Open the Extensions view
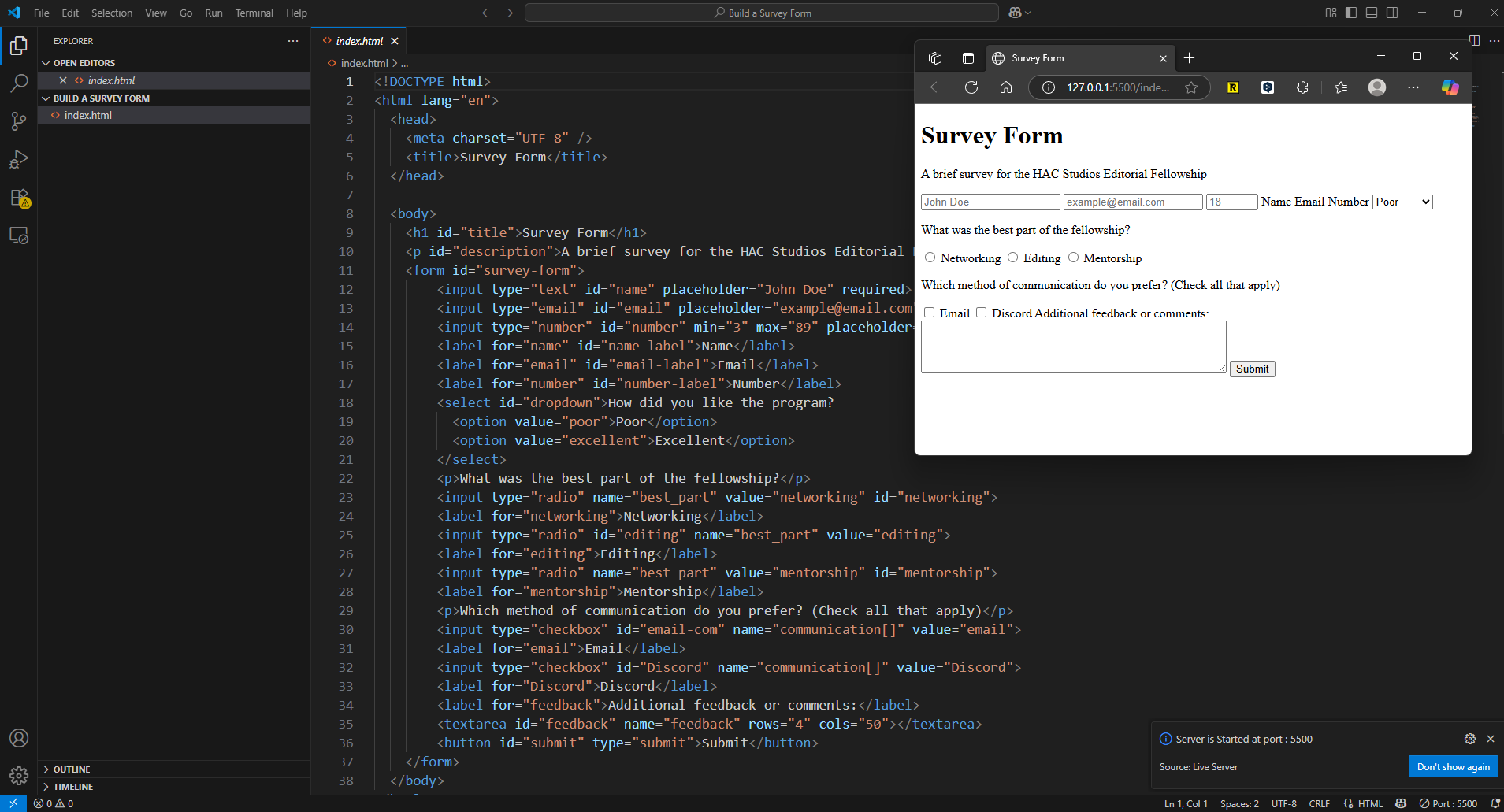This screenshot has width=1504, height=812. [19, 198]
